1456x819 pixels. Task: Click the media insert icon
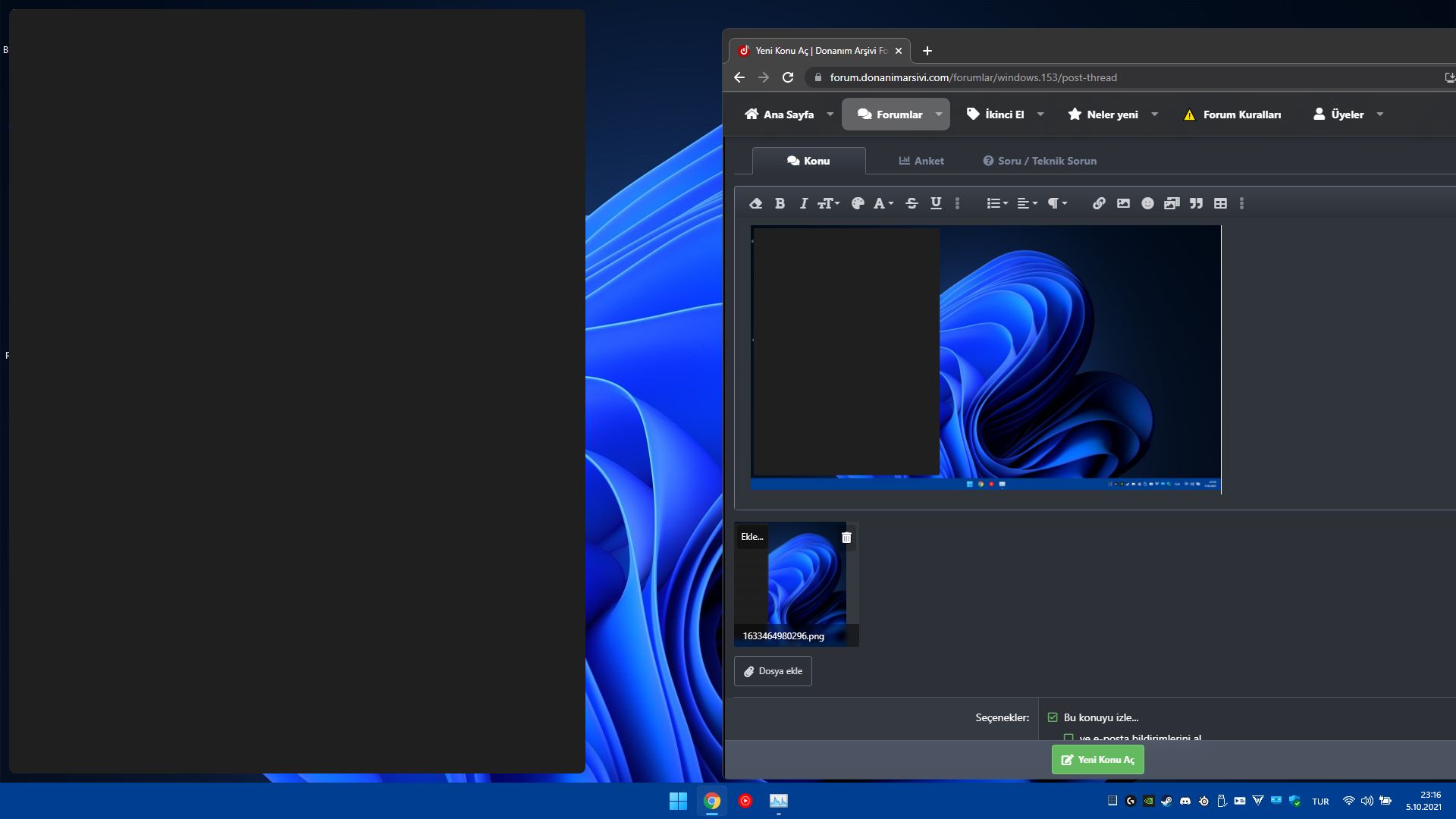(x=1172, y=203)
